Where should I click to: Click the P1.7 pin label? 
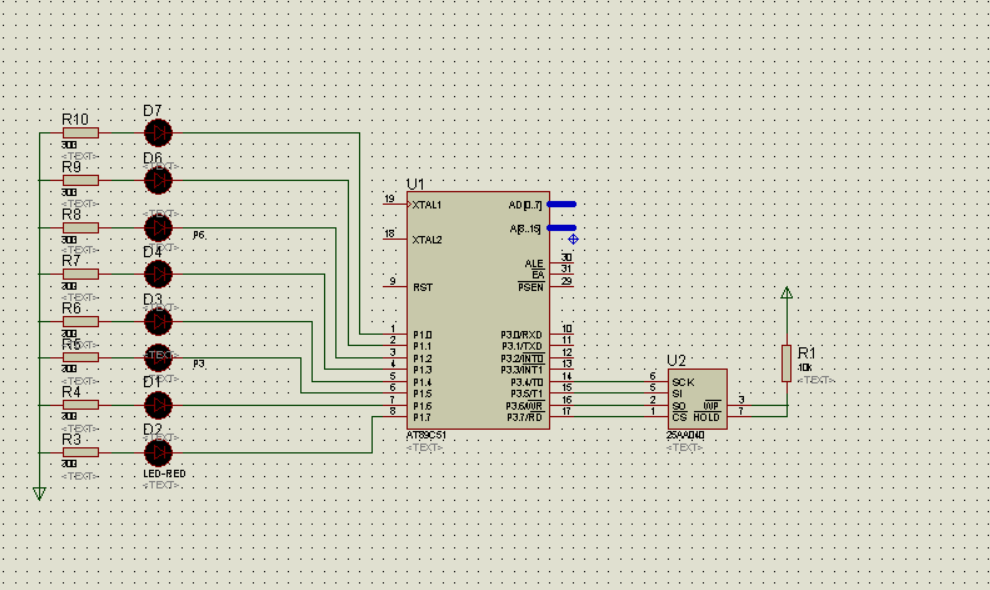click(422, 418)
